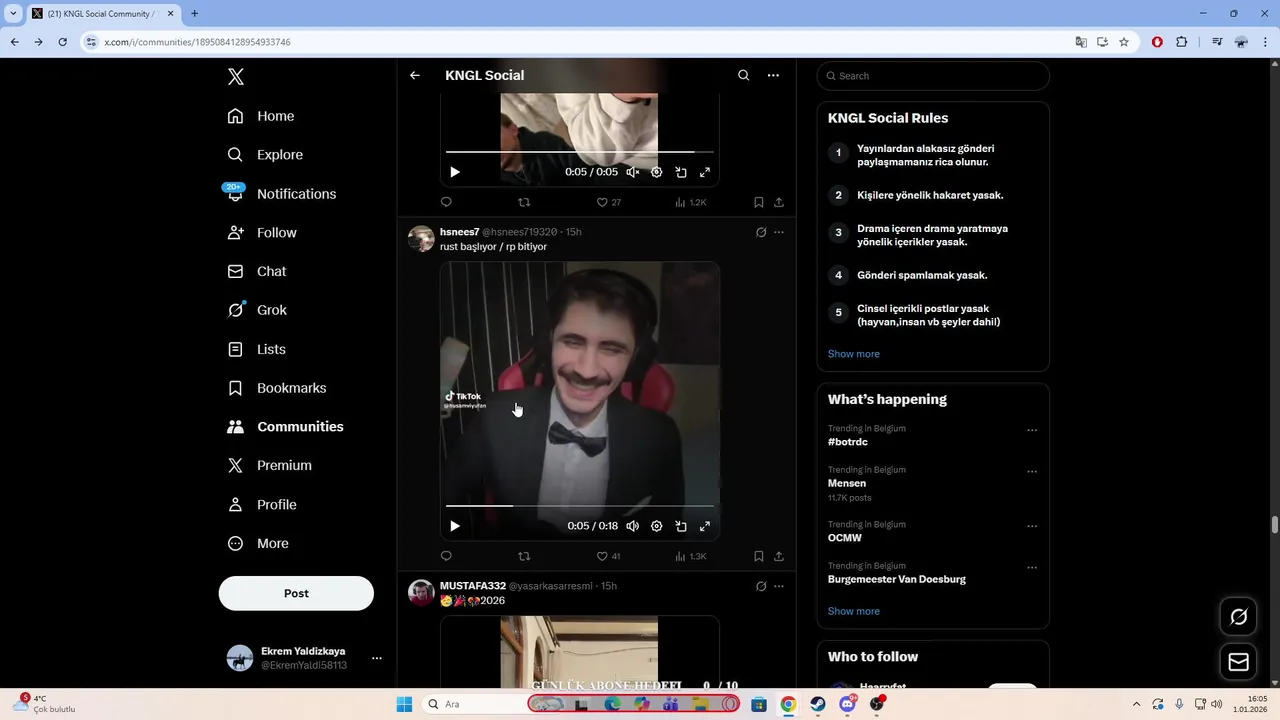
Task: Open Communities in the sidebar
Action: (286, 427)
